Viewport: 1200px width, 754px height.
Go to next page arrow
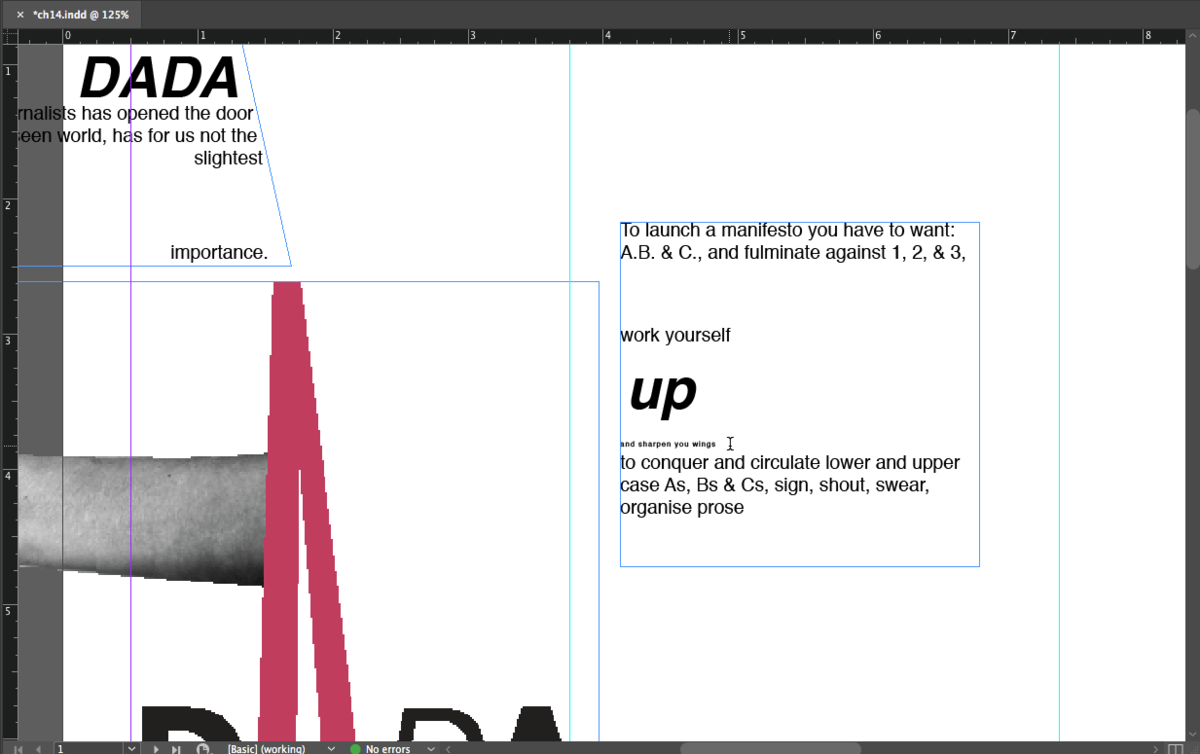156,748
